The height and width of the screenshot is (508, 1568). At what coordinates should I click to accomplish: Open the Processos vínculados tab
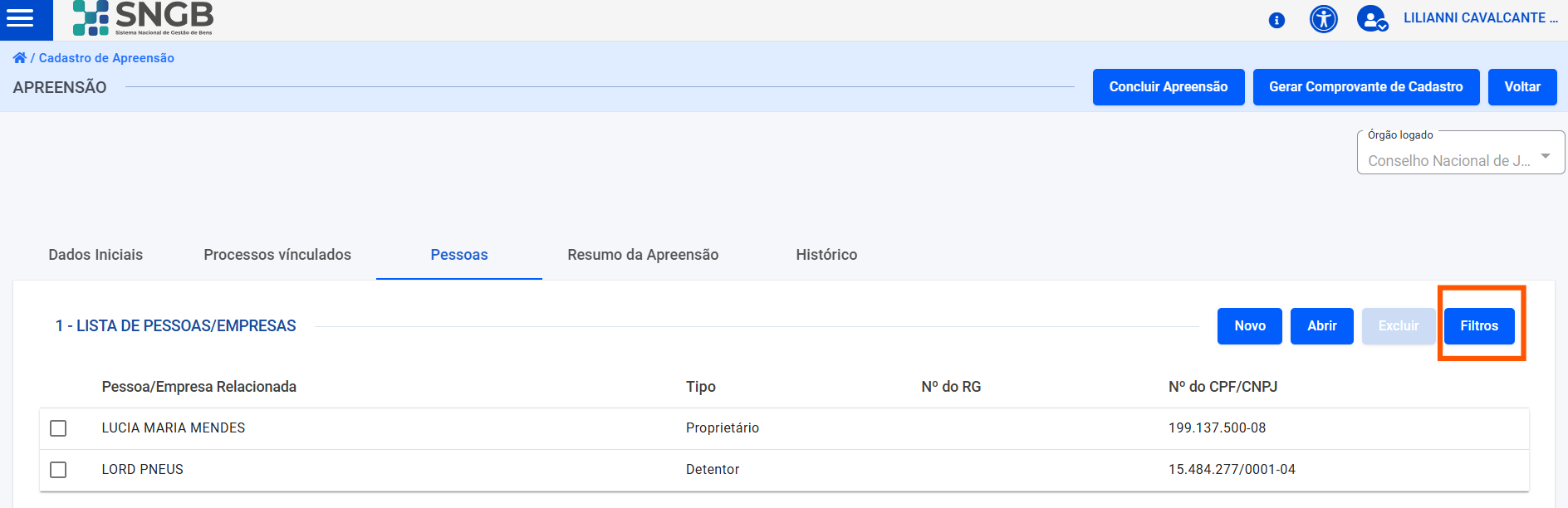pyautogui.click(x=277, y=255)
